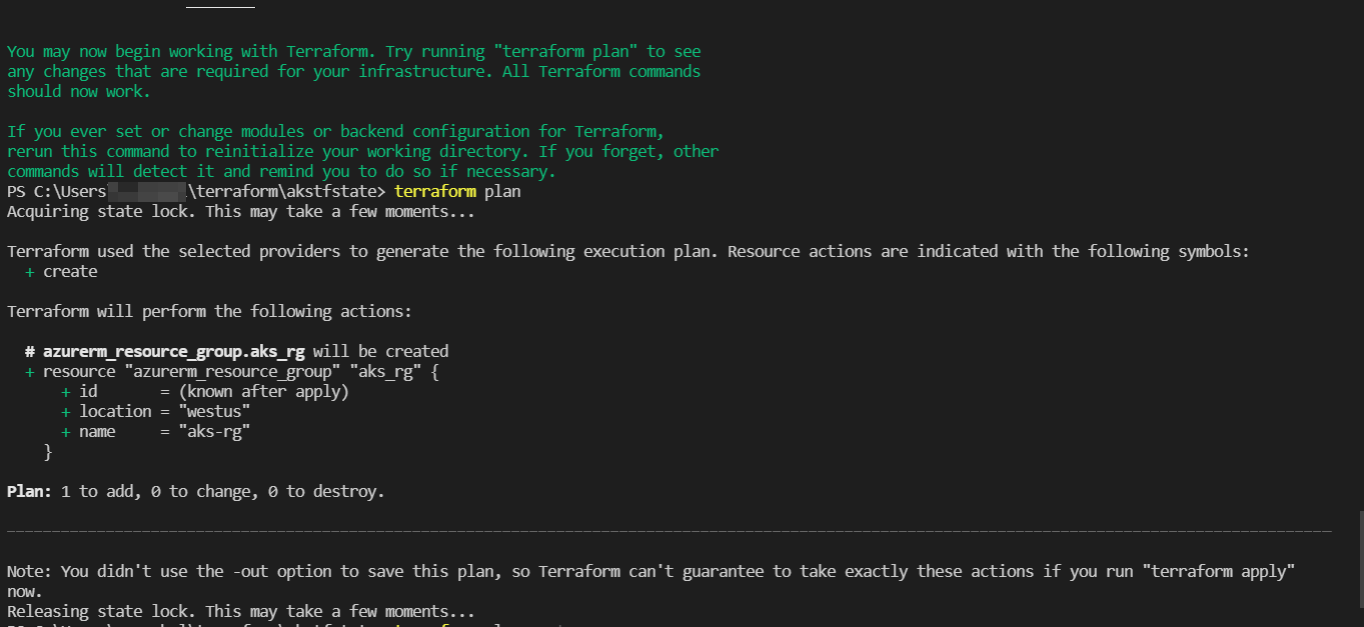This screenshot has height=627, width=1364.
Task: Click 'If you ever set or change modules' line
Action: (x=336, y=131)
